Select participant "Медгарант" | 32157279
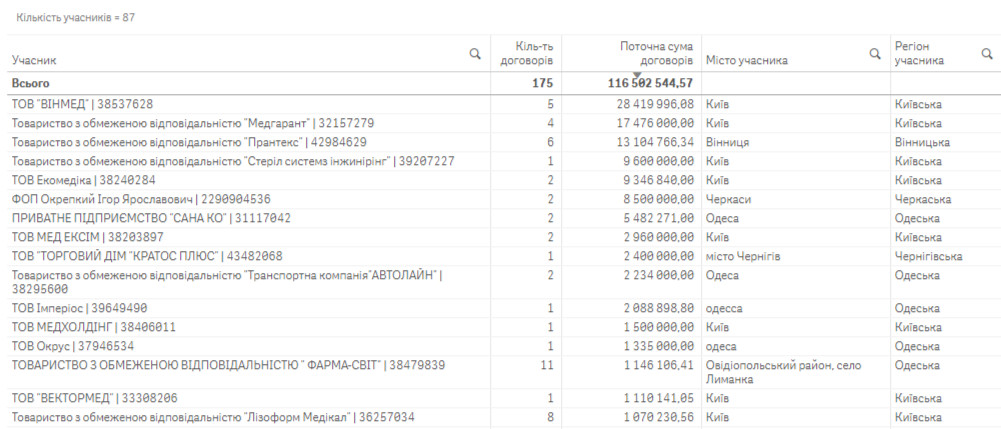1001x429 pixels. point(193,123)
